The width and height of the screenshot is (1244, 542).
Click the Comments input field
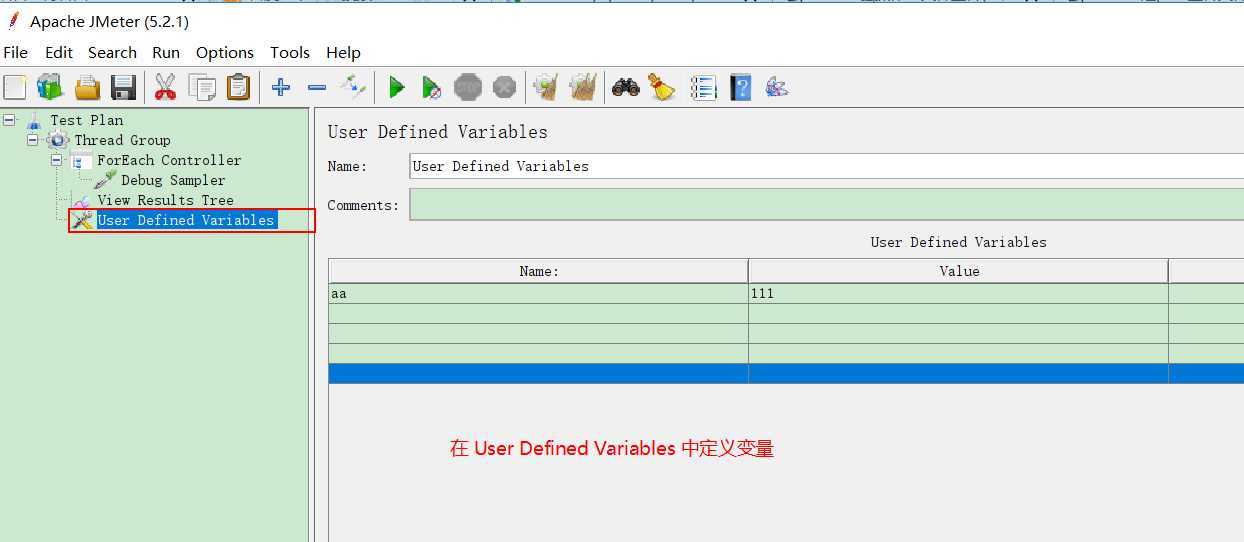coord(826,205)
